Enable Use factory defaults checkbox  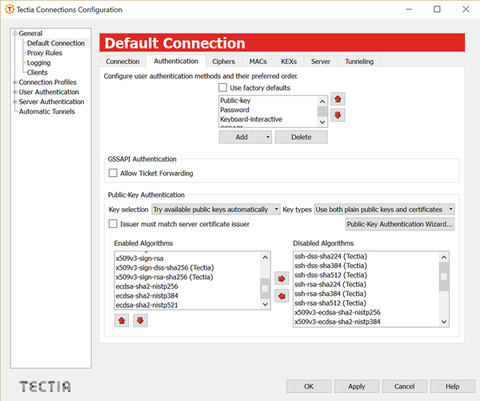(x=223, y=88)
